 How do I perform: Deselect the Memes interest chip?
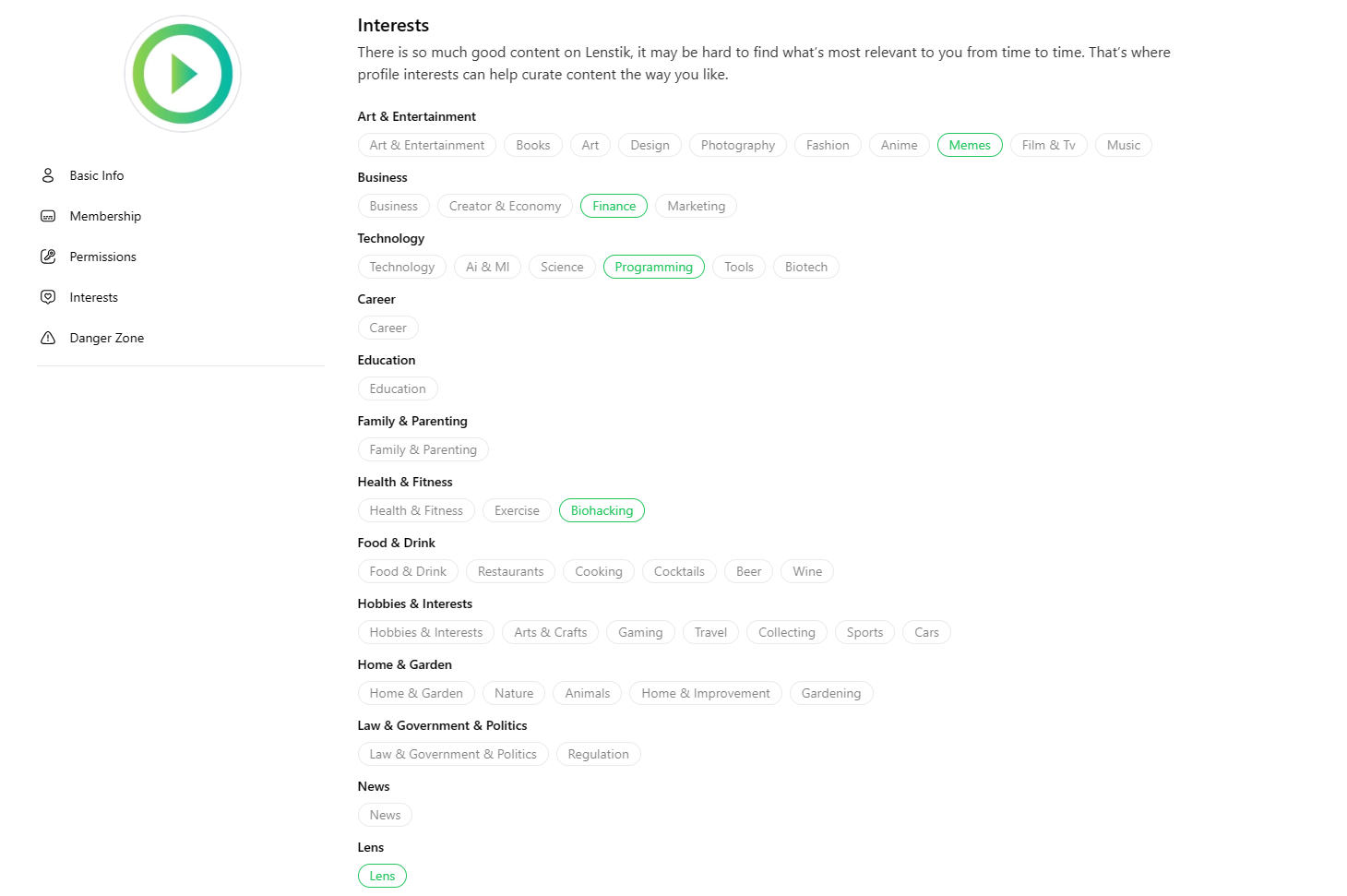pos(969,145)
